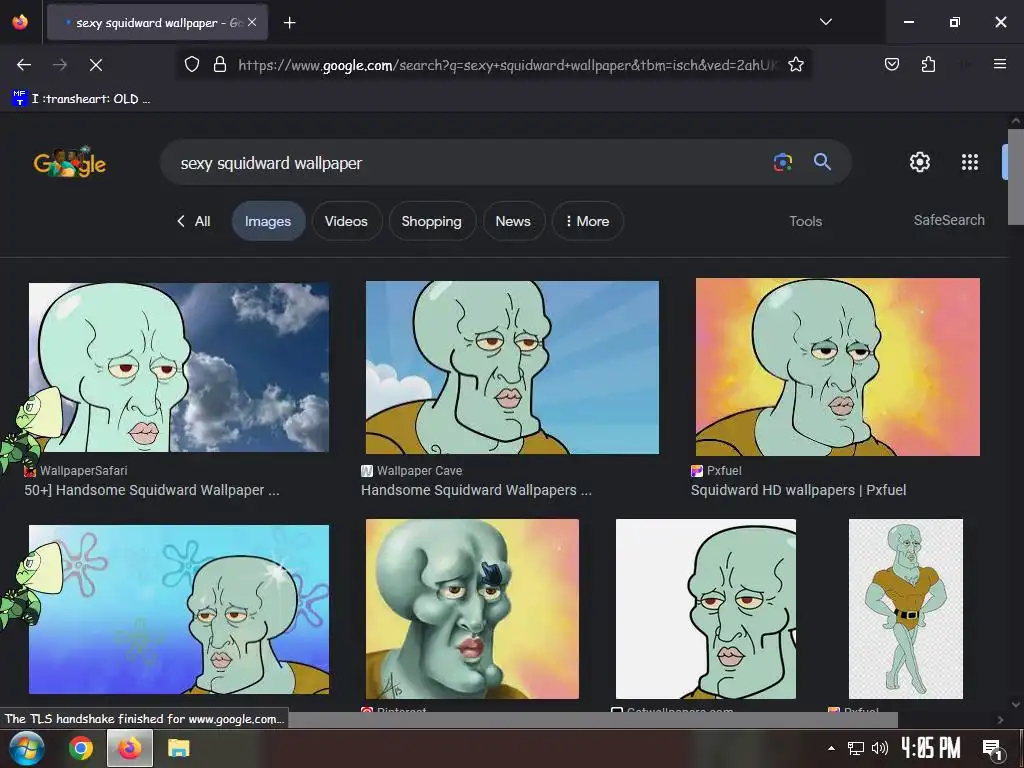Viewport: 1024px width, 768px height.
Task: Open tracking protection shield icon
Action: 191,64
